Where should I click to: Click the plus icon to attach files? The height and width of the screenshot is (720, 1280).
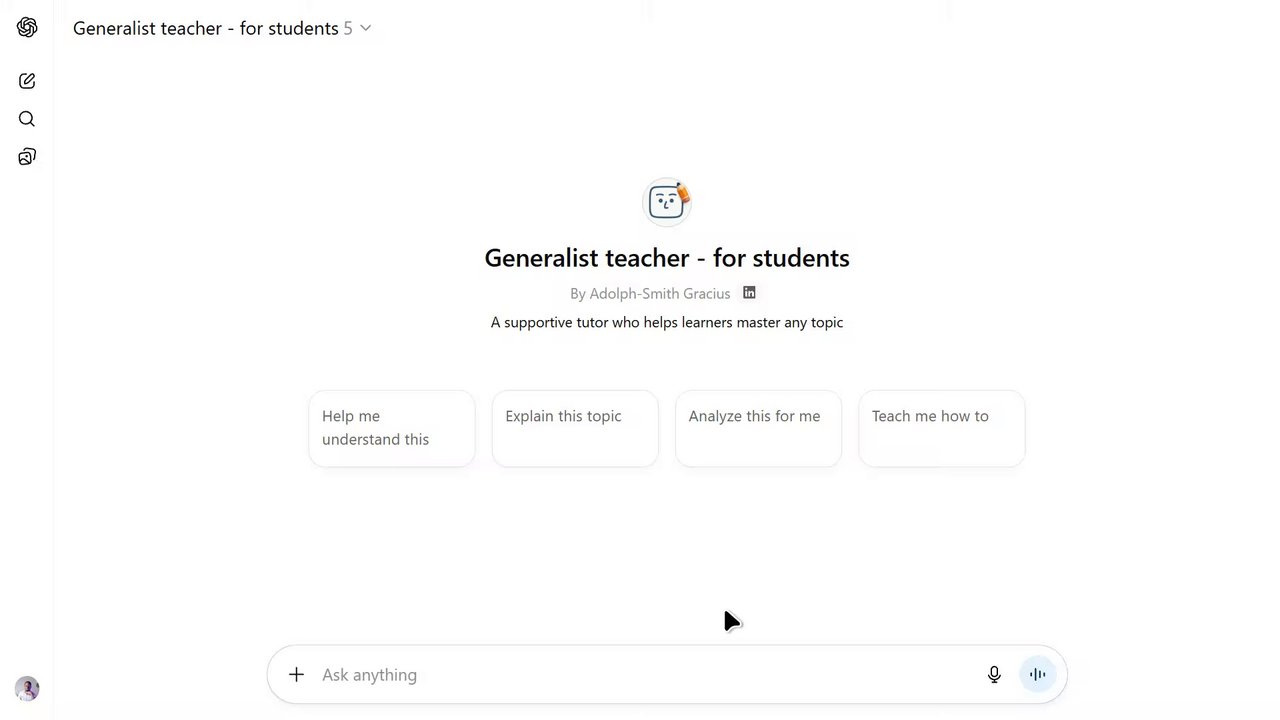296,675
